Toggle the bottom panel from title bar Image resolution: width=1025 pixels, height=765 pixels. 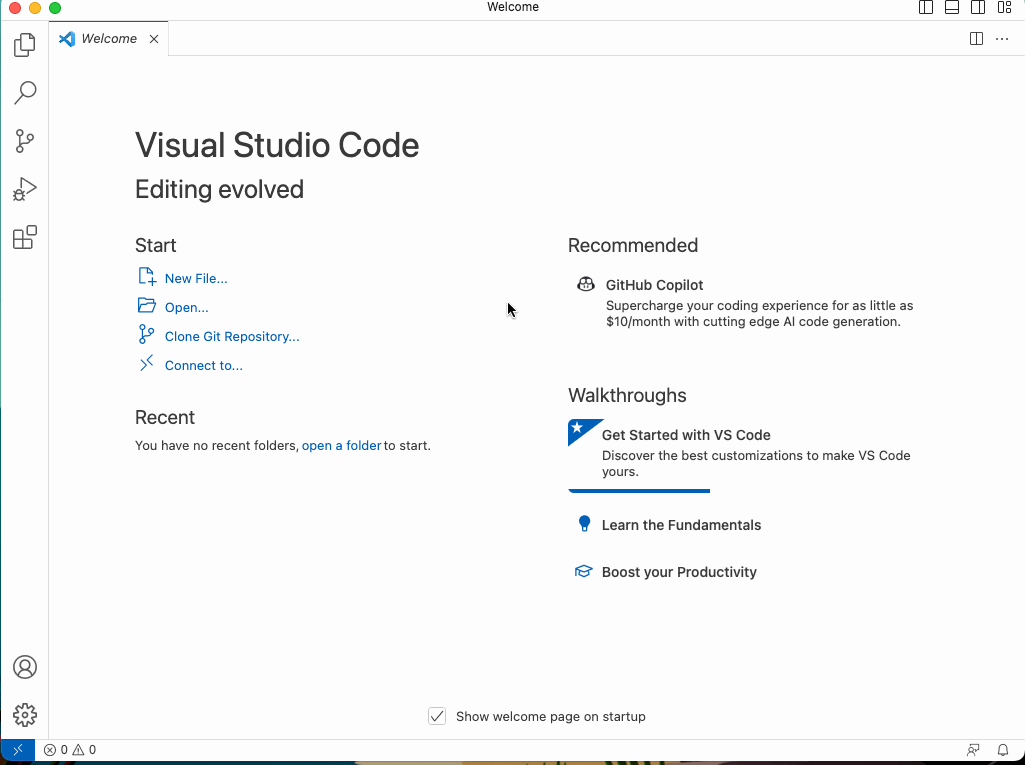tap(952, 7)
